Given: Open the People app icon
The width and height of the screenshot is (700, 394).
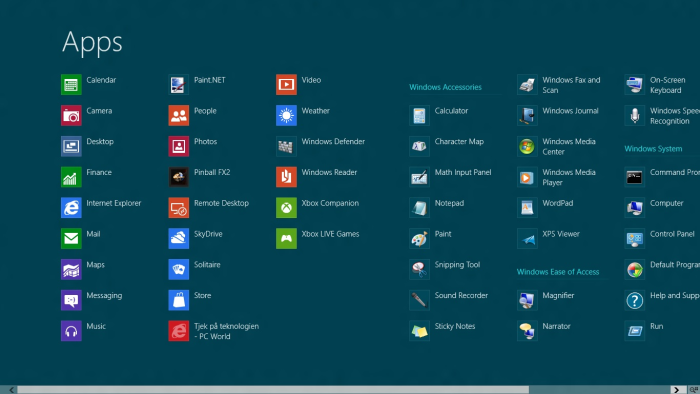Looking at the screenshot, I should click(x=179, y=116).
